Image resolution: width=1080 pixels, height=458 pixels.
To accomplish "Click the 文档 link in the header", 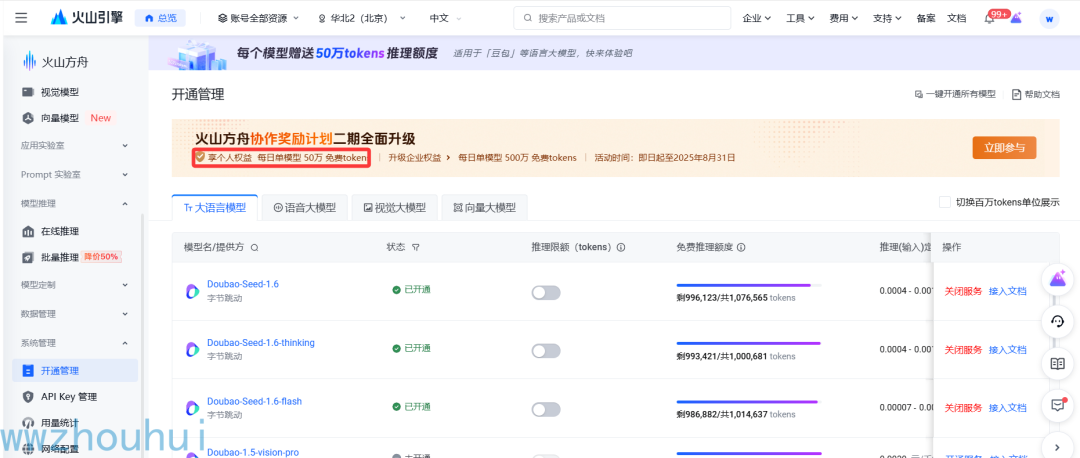I will [957, 18].
